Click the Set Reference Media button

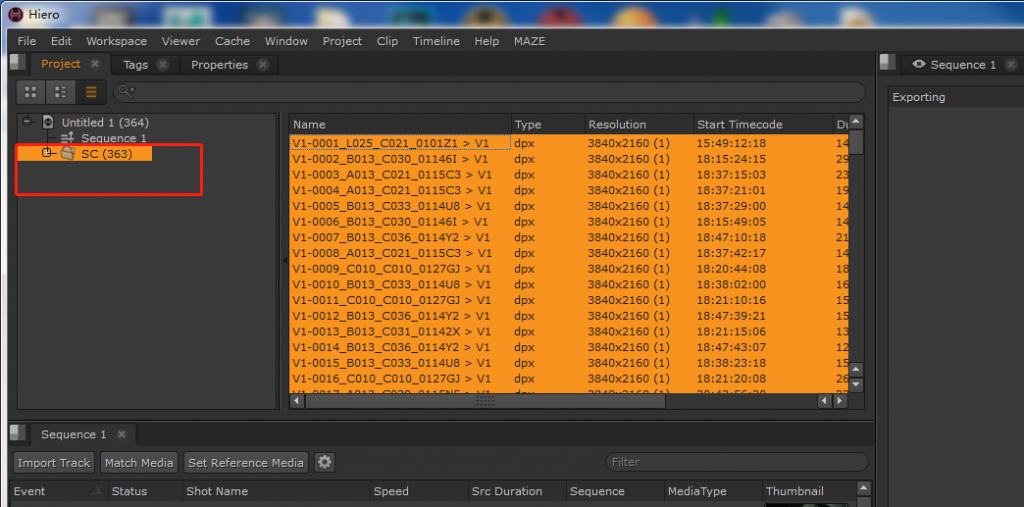(x=246, y=463)
